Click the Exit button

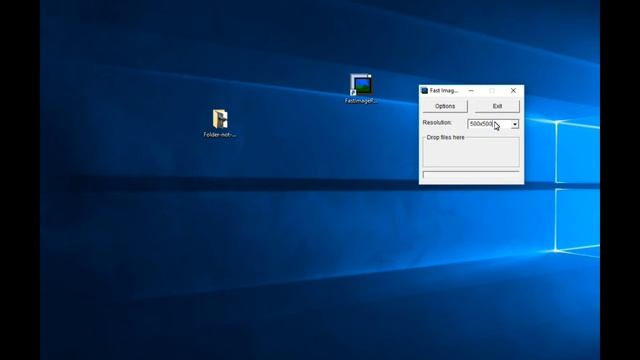[x=497, y=106]
